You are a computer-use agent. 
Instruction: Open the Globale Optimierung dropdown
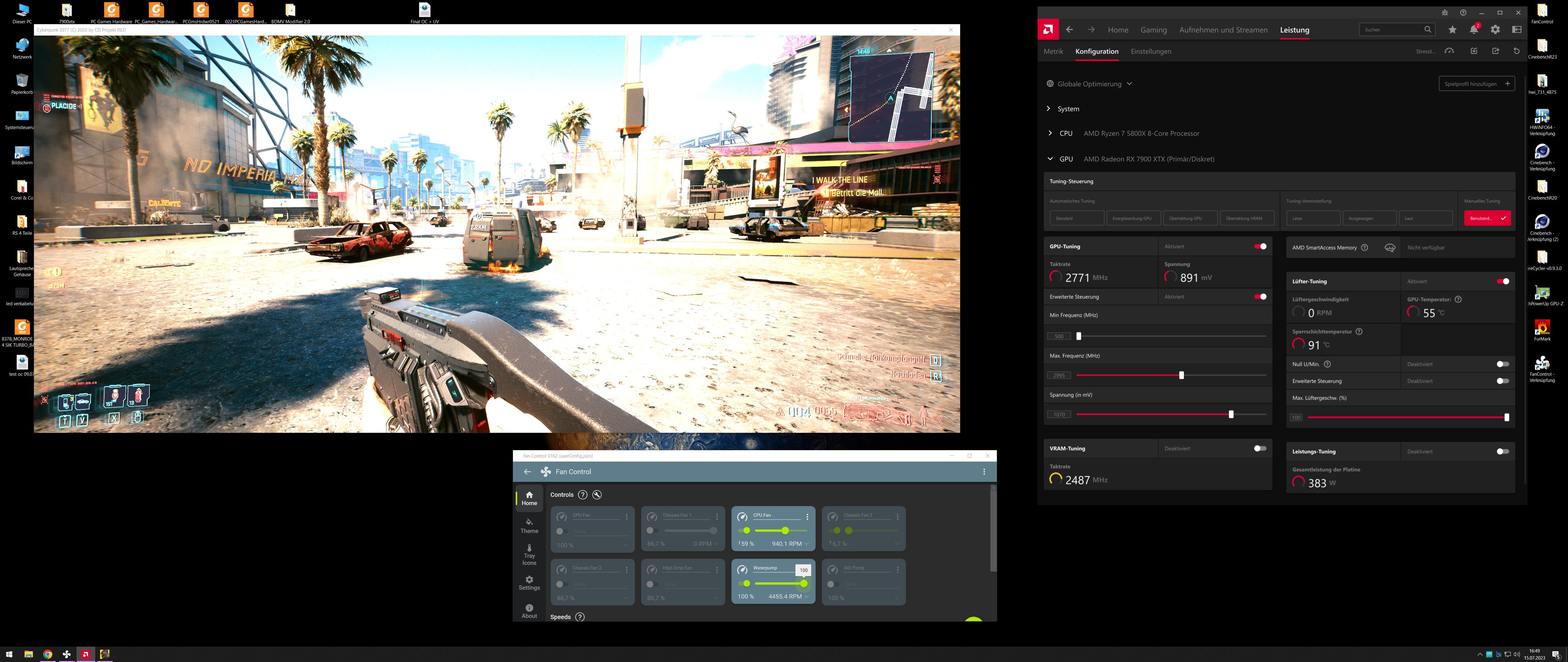pos(1090,84)
